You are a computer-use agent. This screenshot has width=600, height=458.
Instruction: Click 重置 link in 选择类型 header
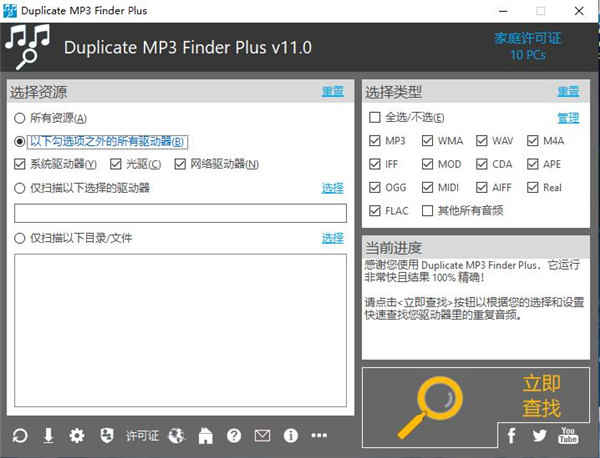click(568, 91)
